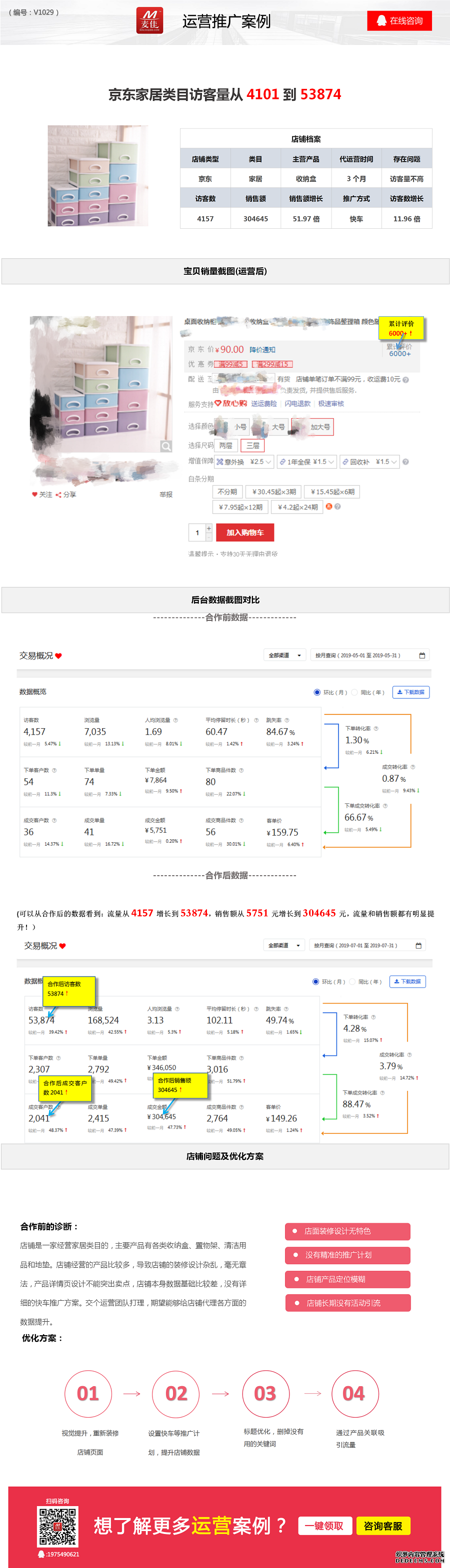
Task: Open the 举报 report link
Action: pos(165,494)
